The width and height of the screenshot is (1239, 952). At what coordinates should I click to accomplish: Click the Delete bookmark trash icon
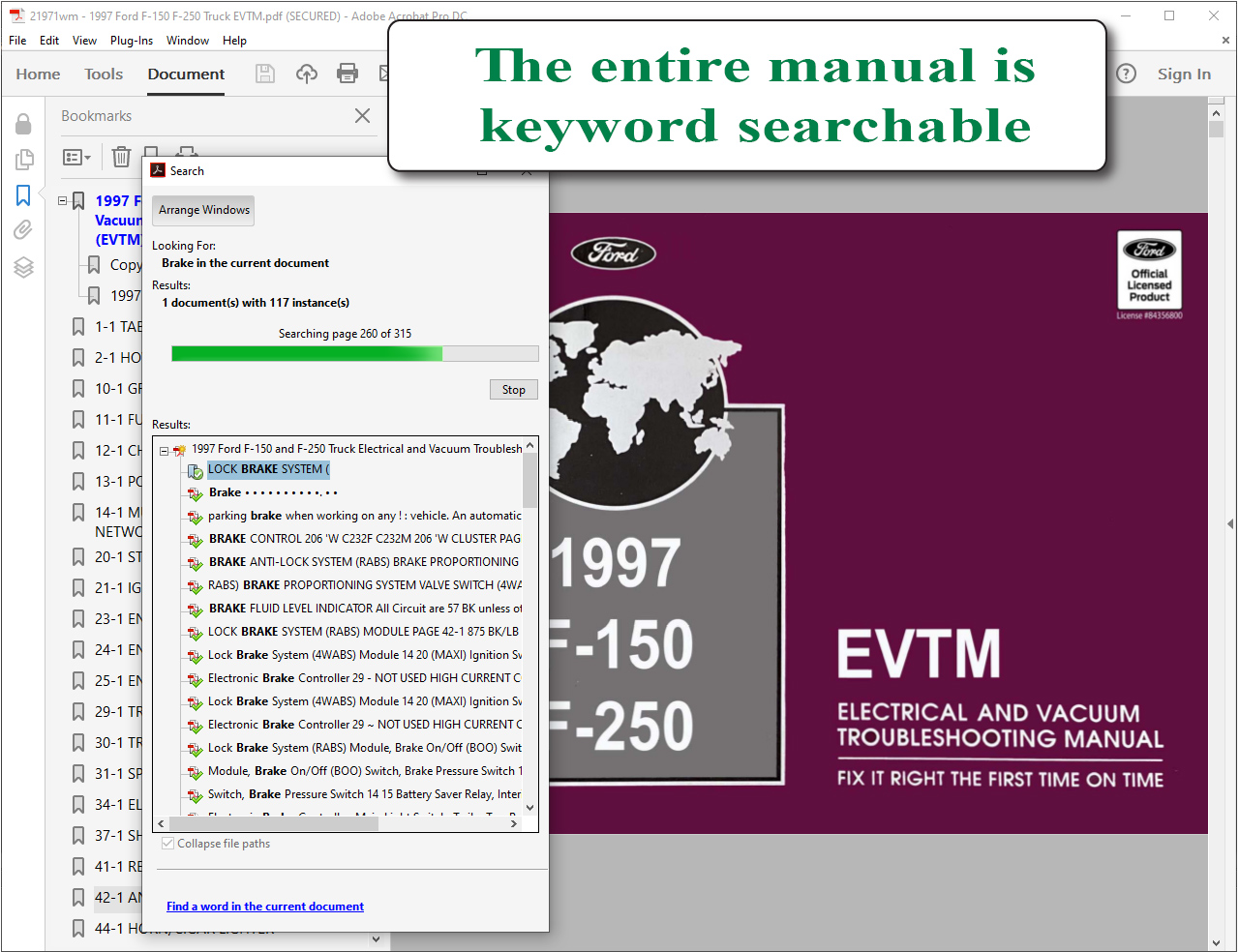click(x=121, y=157)
